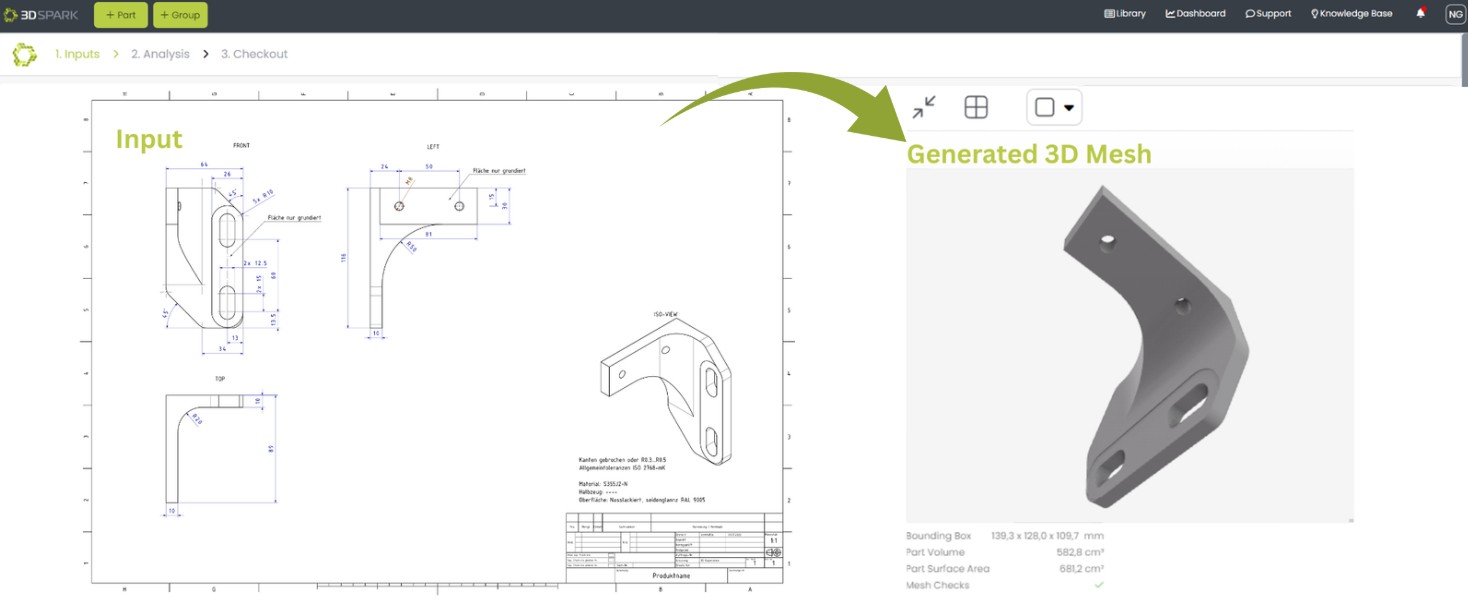This screenshot has height=601, width=1468.
Task: Open Support via the chat bubble icon
Action: pos(1248,13)
